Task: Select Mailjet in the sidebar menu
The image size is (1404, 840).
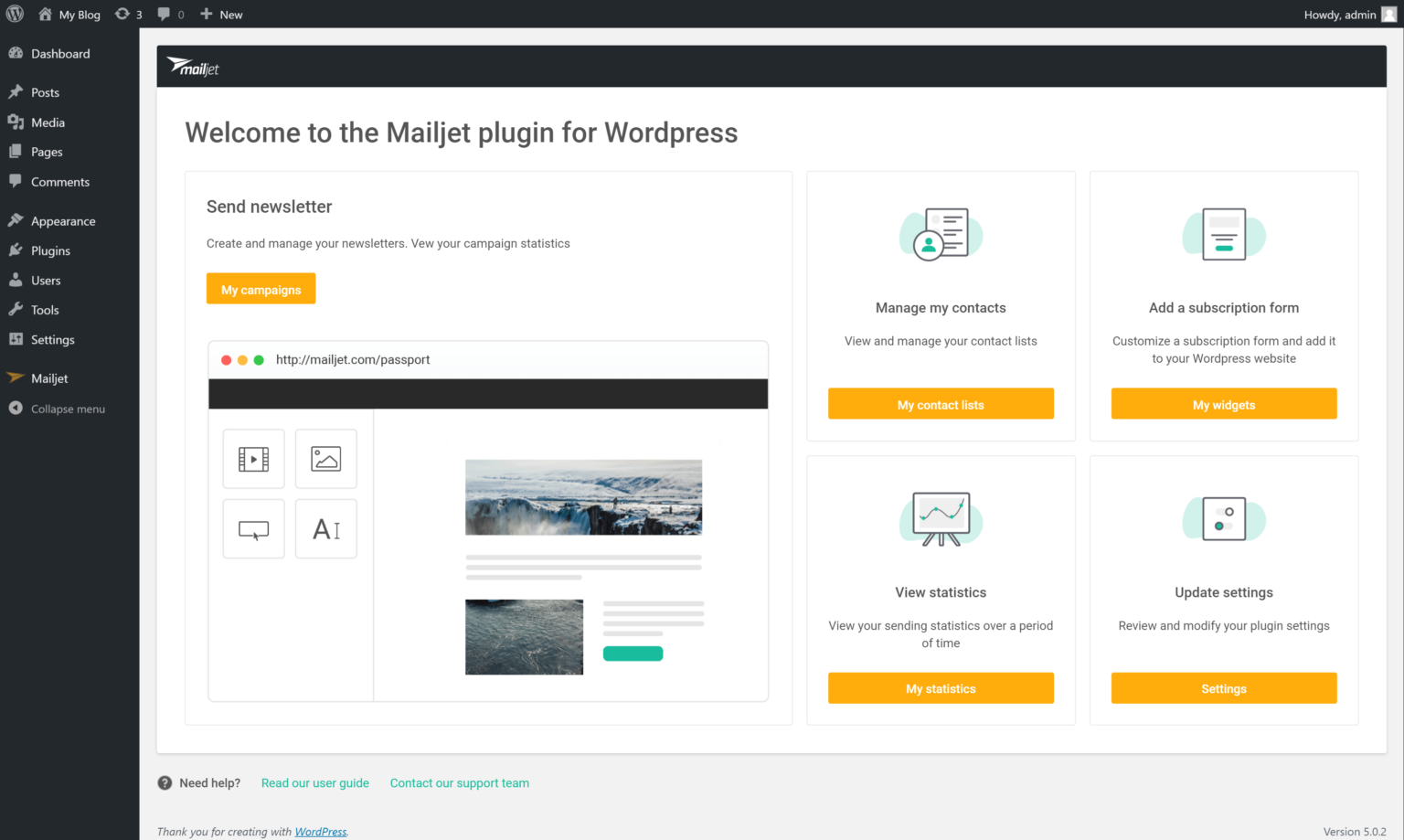Action: click(49, 377)
